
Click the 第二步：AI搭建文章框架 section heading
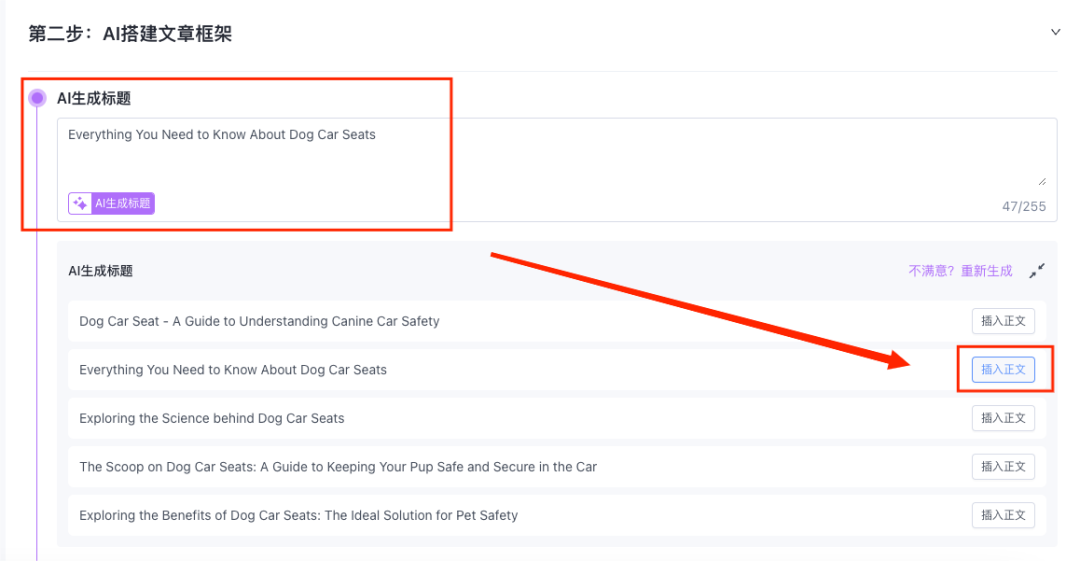coord(130,34)
